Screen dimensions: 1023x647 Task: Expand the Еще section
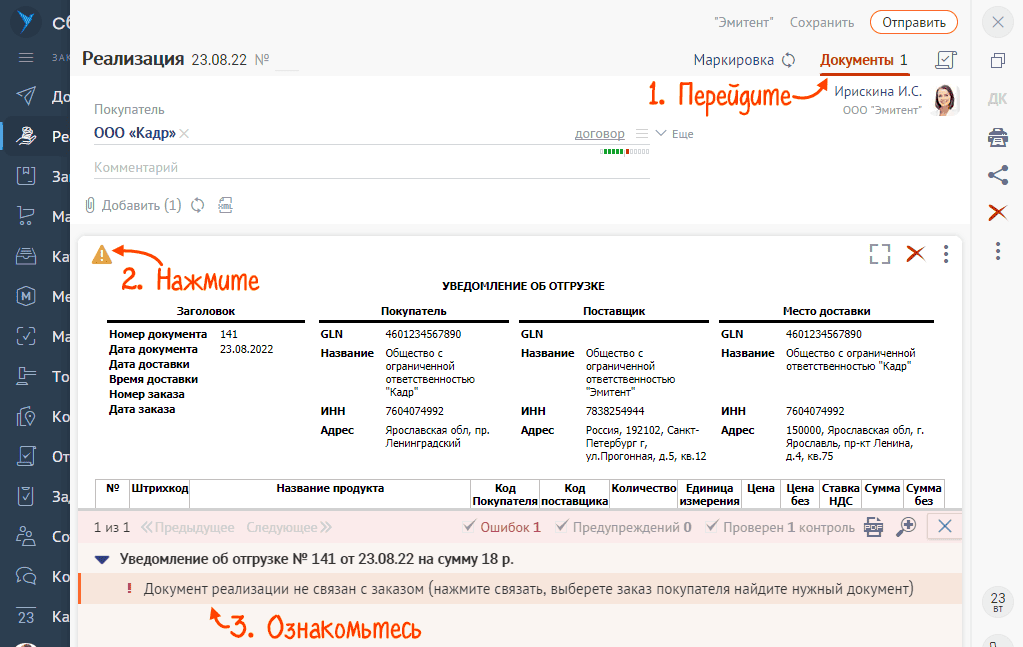pyautogui.click(x=674, y=134)
